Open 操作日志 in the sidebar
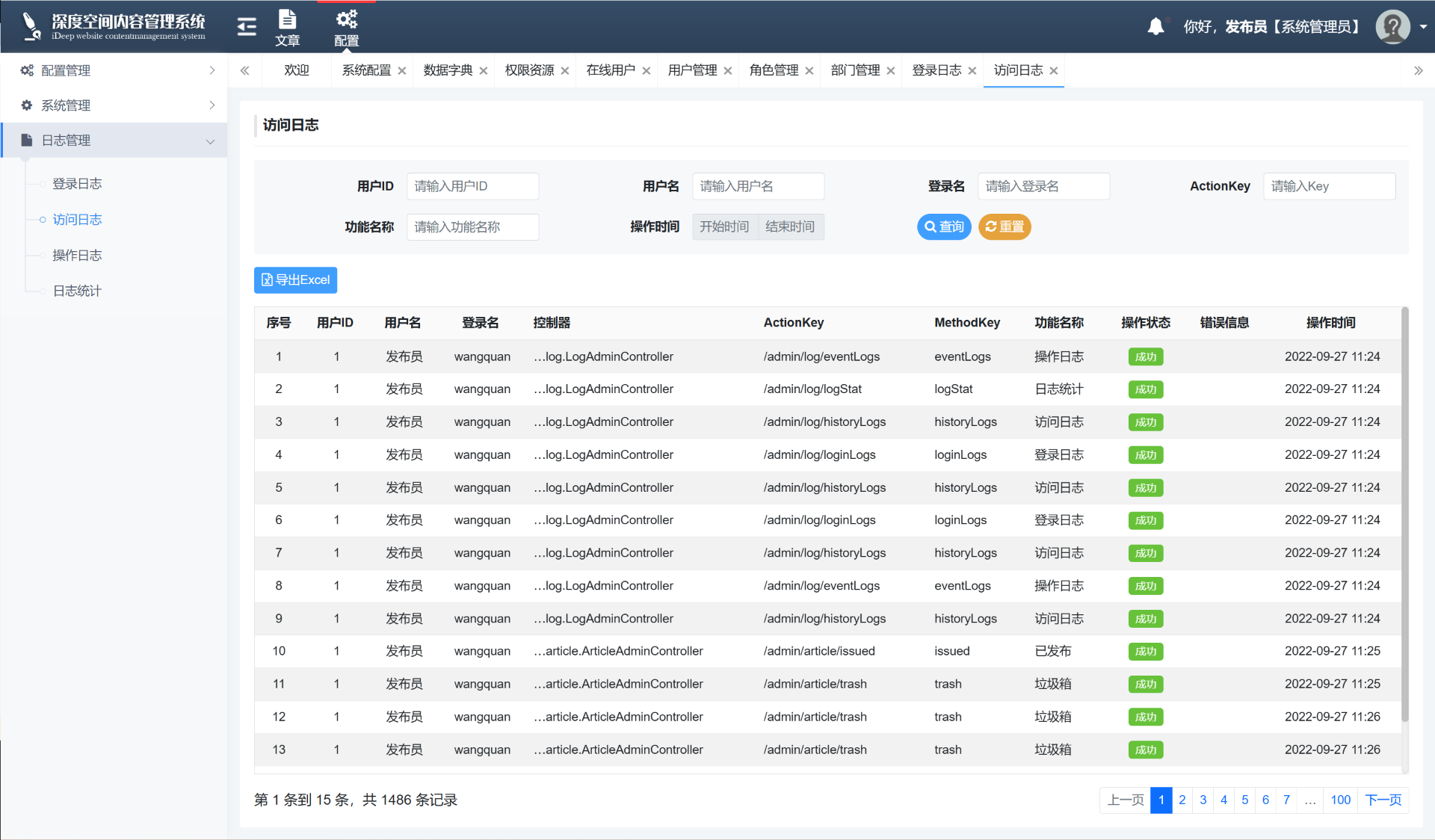 click(x=77, y=256)
